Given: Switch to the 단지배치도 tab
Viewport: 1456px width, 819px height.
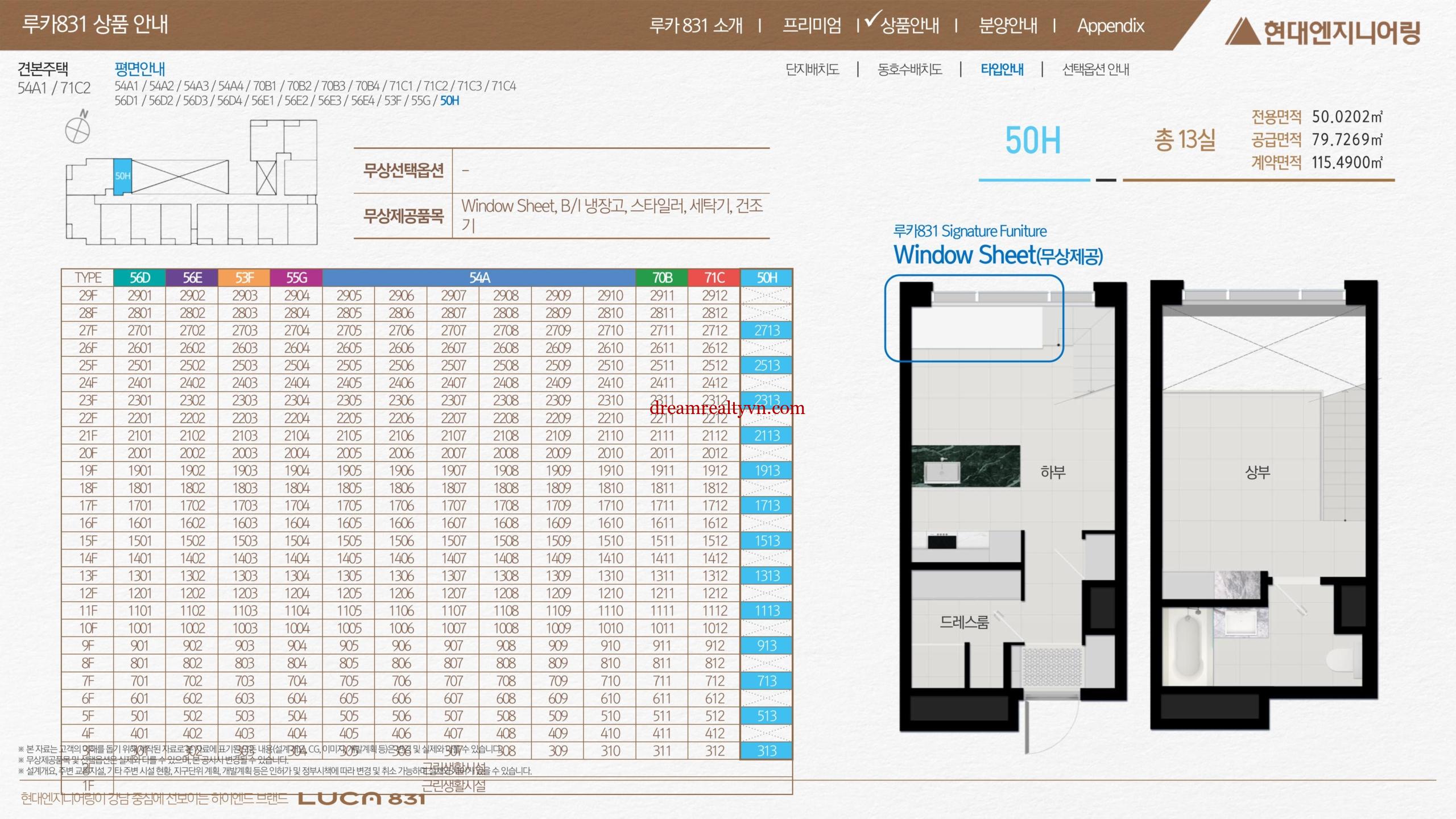Looking at the screenshot, I should coord(812,69).
